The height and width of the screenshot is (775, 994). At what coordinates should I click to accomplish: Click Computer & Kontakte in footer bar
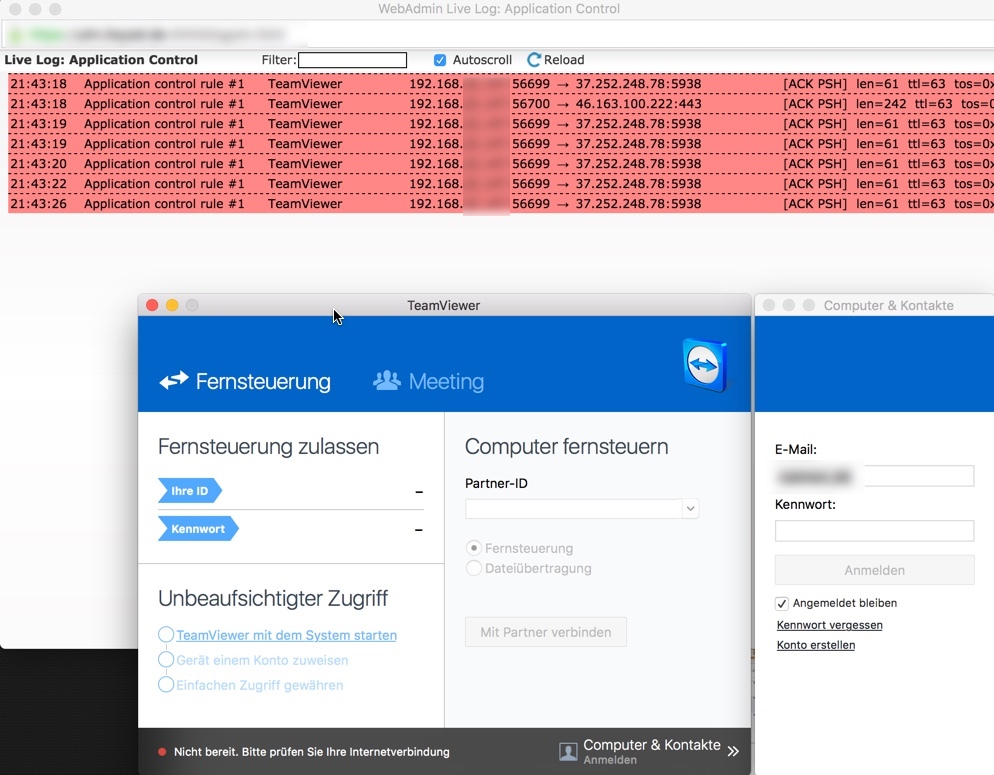coord(652,745)
